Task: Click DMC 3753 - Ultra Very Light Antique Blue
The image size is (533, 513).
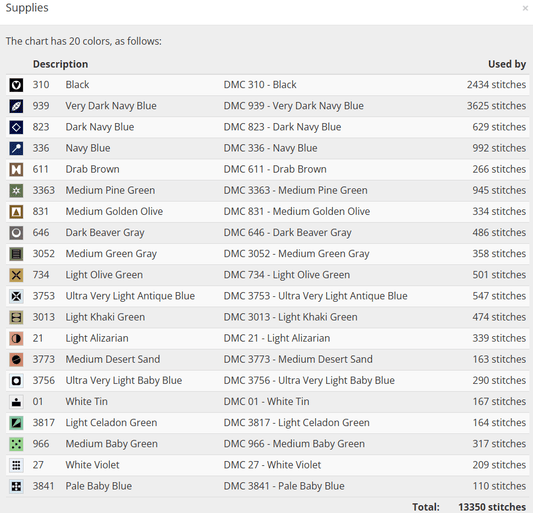Action: click(x=315, y=296)
